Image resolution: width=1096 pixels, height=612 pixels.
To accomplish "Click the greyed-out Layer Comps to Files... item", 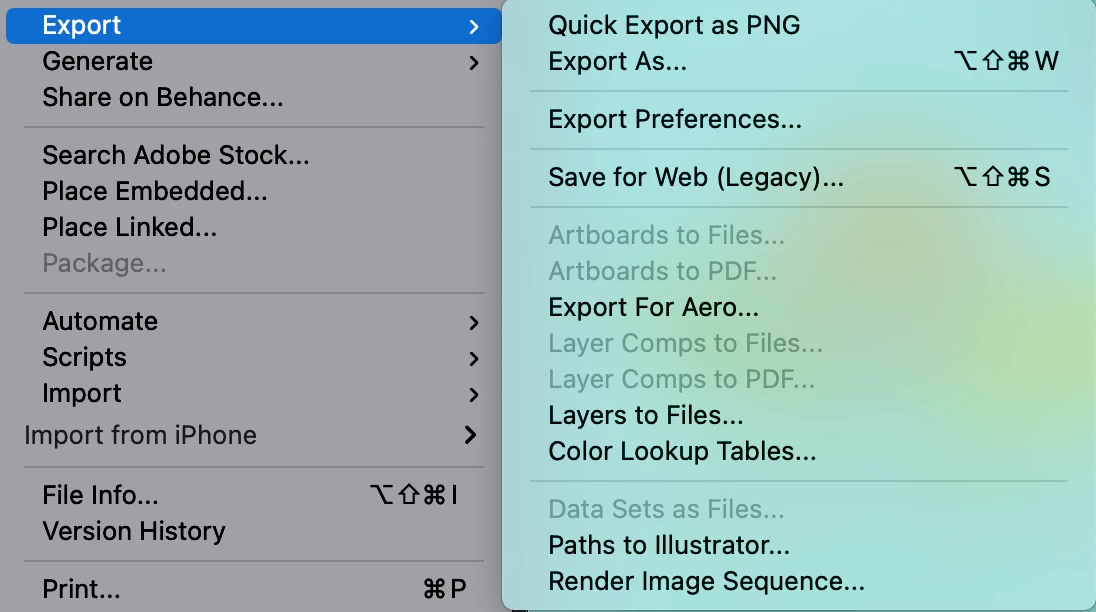I will 799,344.
